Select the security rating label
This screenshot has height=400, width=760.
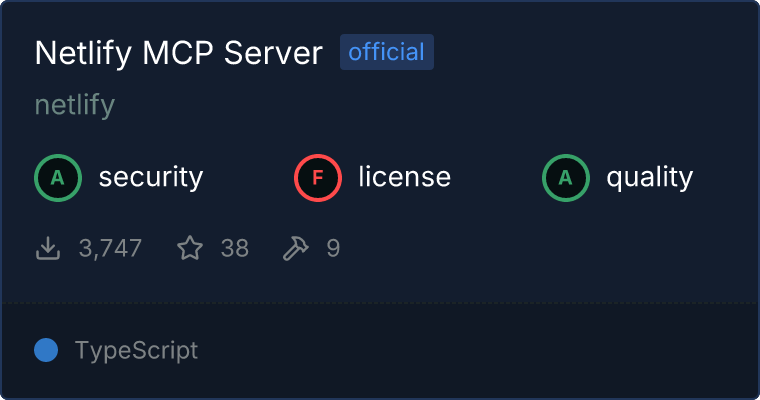(x=151, y=177)
